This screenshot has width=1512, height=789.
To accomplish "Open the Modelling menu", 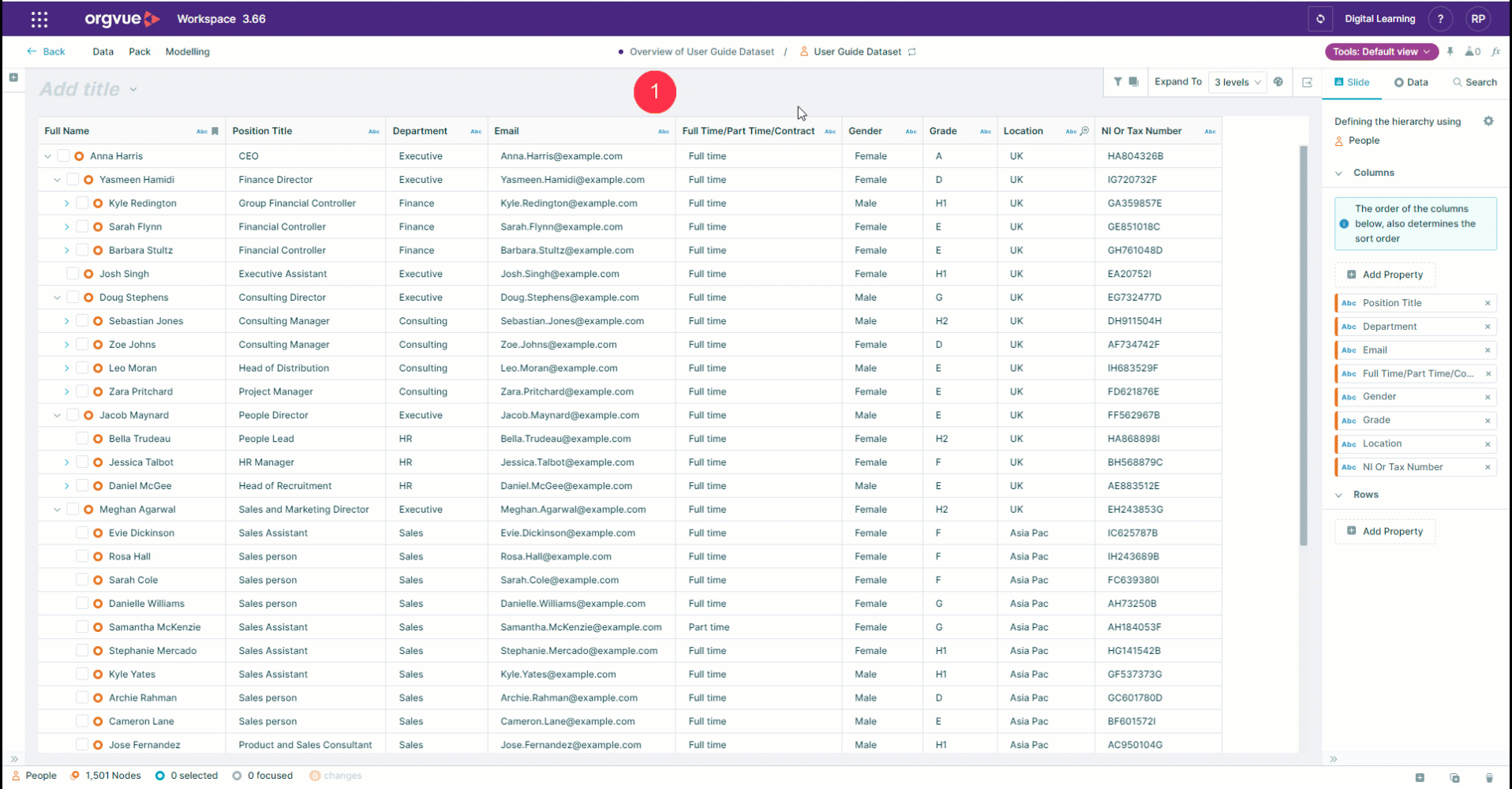I will point(188,52).
